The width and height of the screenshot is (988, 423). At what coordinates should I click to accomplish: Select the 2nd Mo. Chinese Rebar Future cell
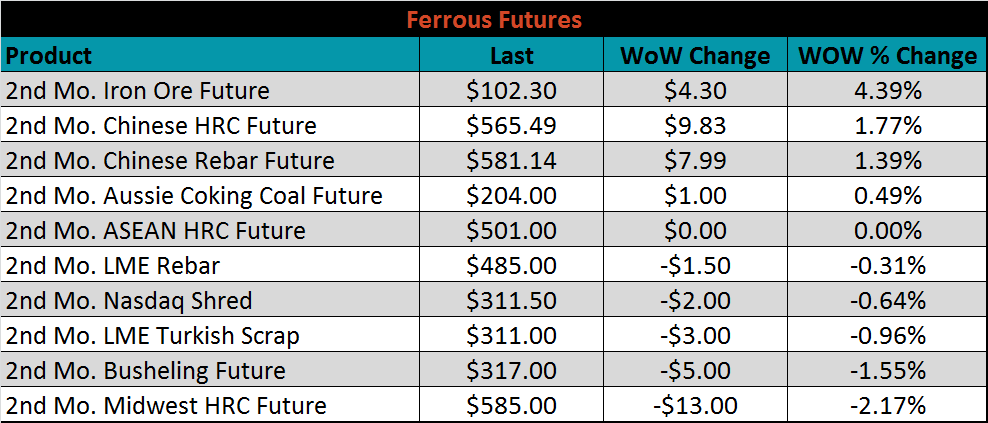pyautogui.click(x=170, y=160)
